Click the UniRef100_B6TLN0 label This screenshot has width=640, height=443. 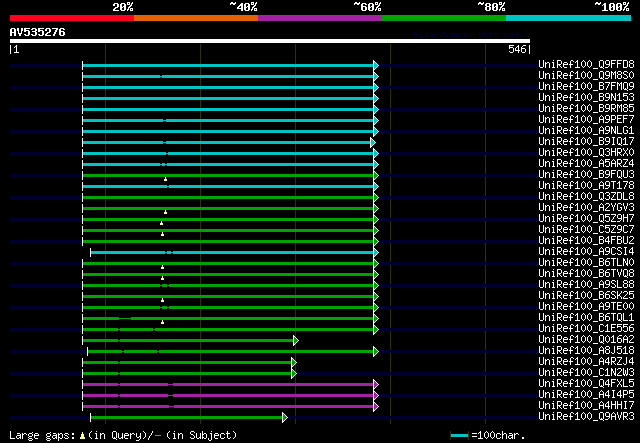[x=586, y=263]
